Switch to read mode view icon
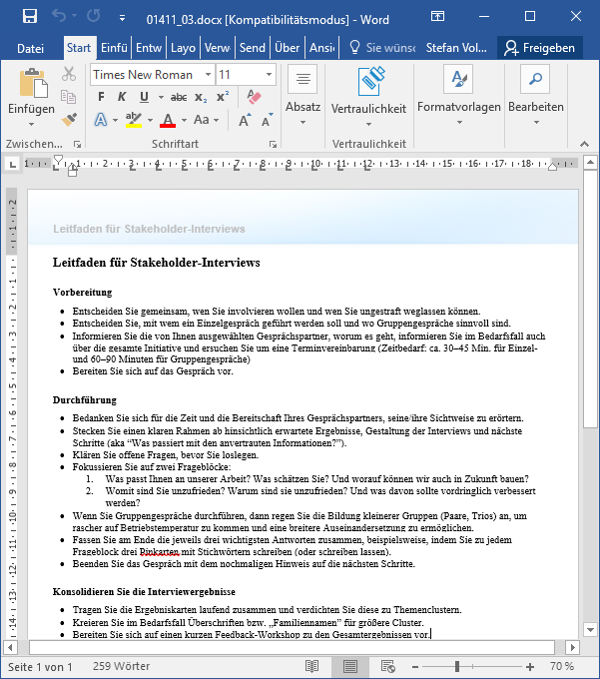 (312, 666)
